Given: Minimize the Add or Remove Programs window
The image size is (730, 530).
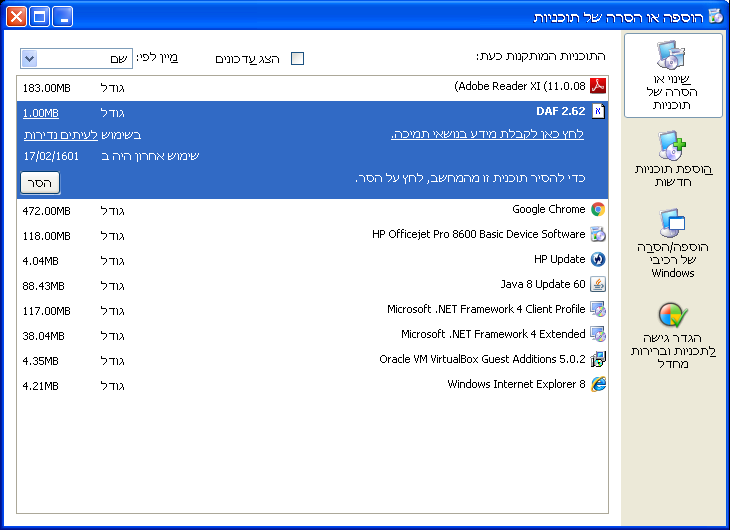Looking at the screenshot, I should click(62, 17).
